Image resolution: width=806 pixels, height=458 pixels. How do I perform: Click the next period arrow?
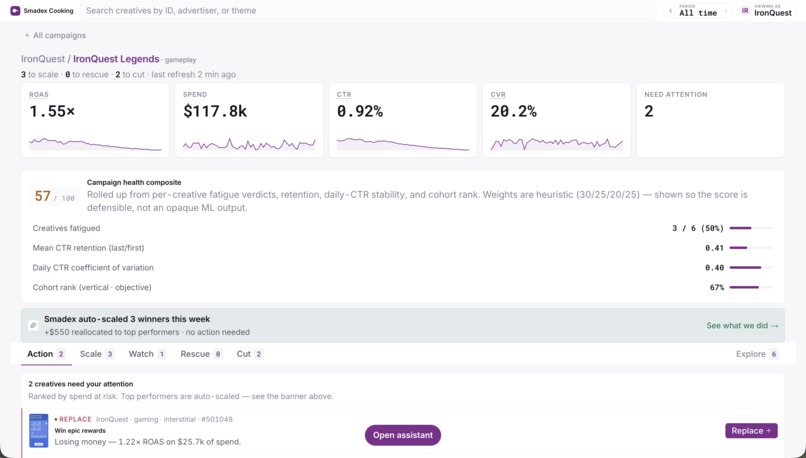tap(726, 11)
